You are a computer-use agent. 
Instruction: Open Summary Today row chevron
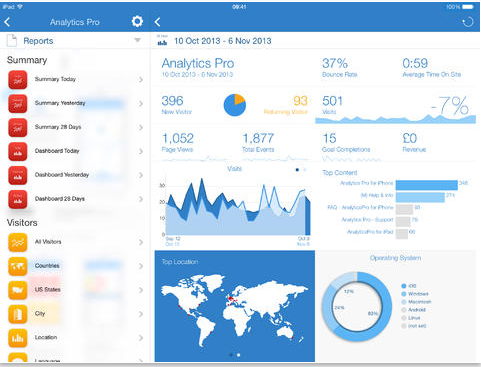click(141, 80)
